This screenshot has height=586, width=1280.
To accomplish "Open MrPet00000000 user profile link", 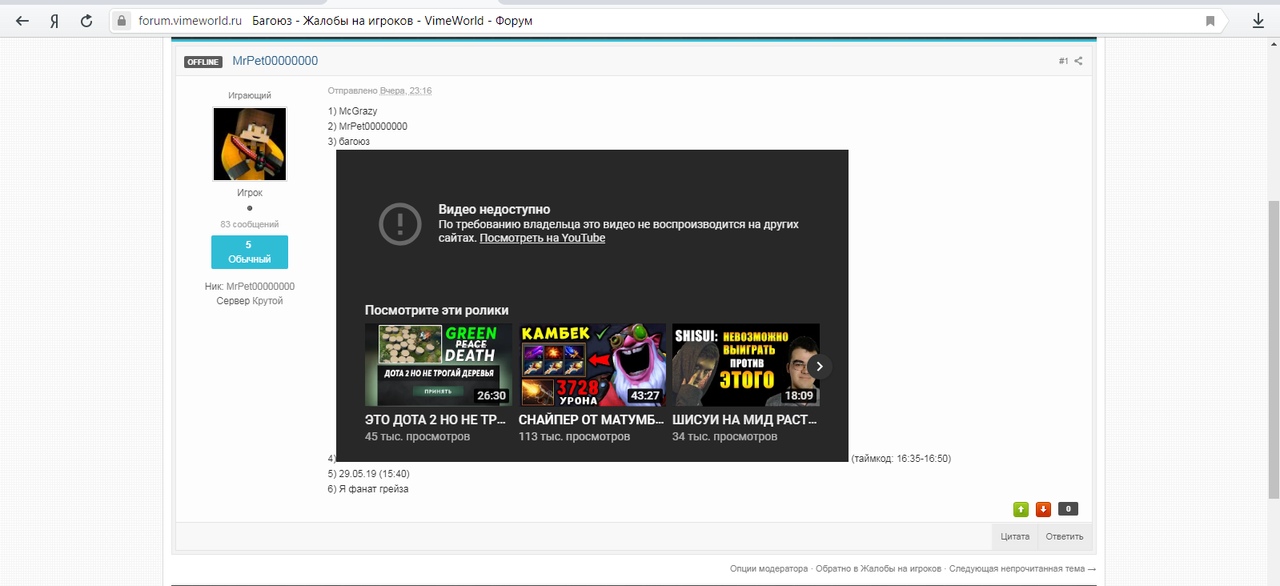I will click(275, 61).
